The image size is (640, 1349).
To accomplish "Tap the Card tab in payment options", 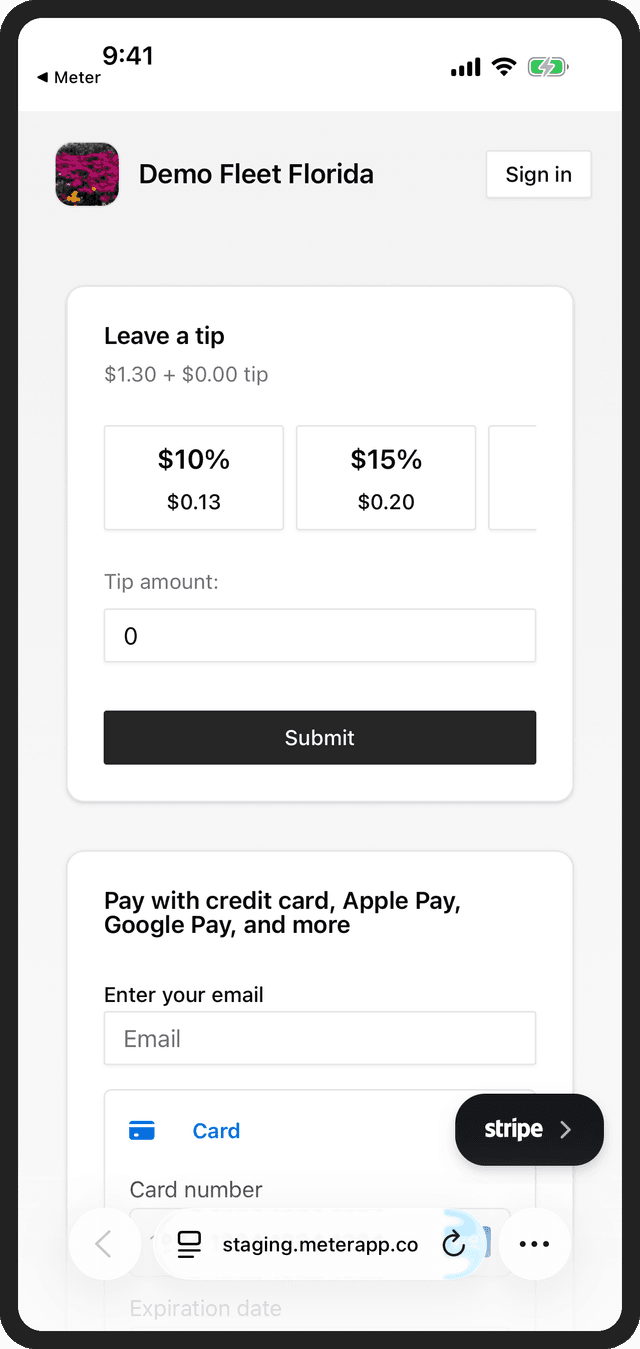I will 216,1130.
